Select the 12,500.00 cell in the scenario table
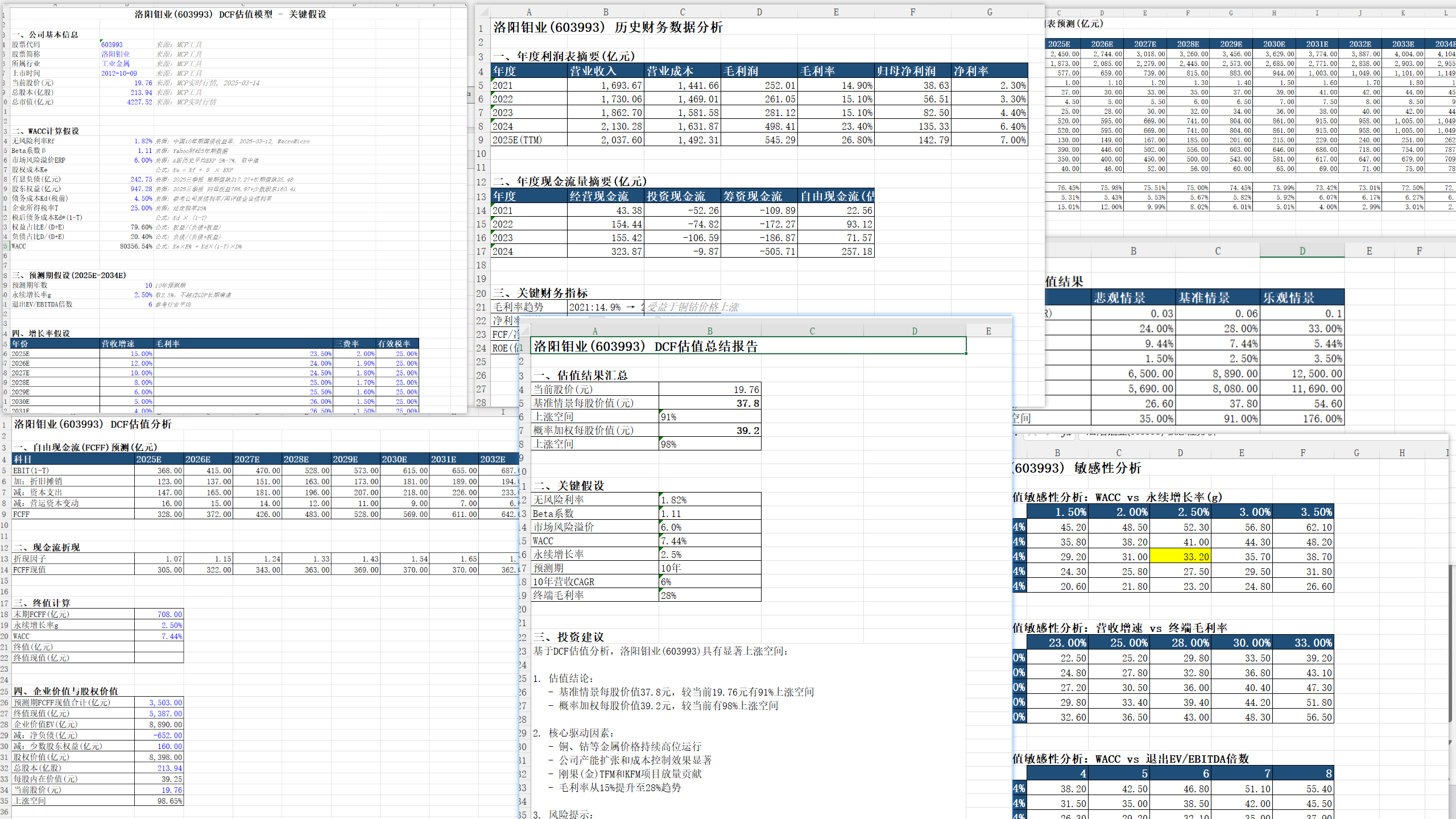The image size is (1456, 819). (x=1302, y=374)
